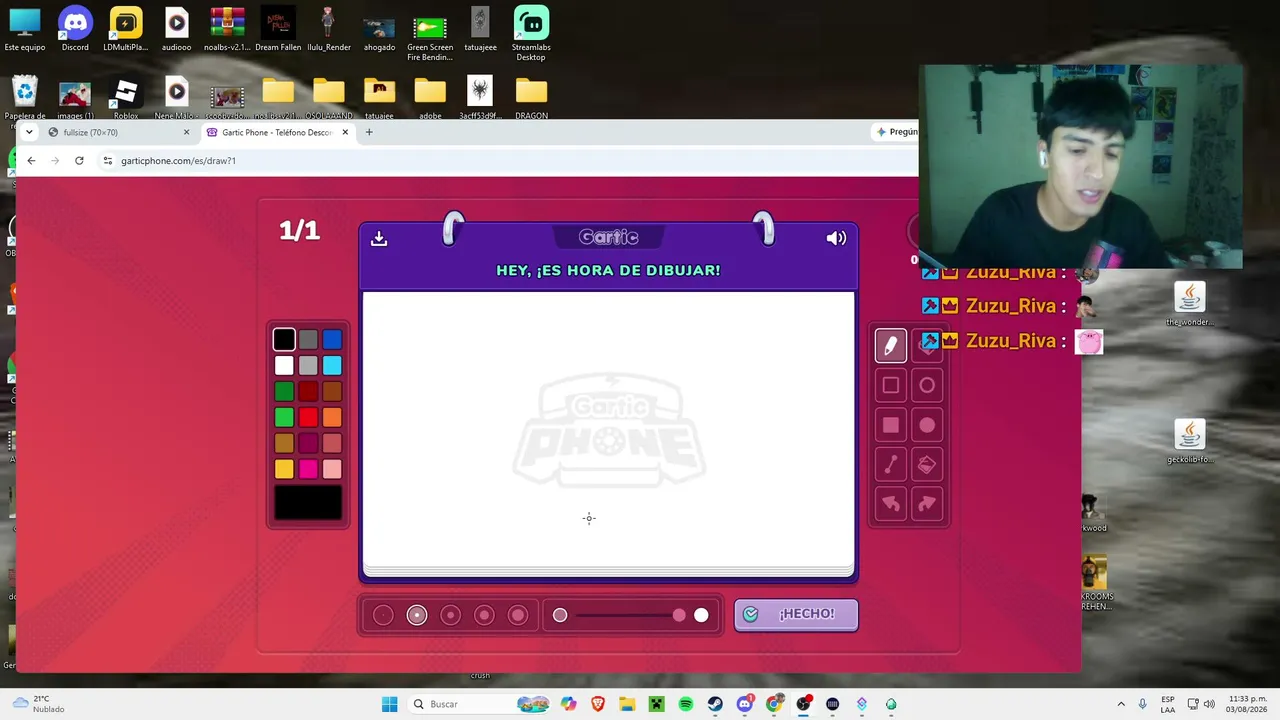
Task: Open the current color preview box
Action: point(308,503)
